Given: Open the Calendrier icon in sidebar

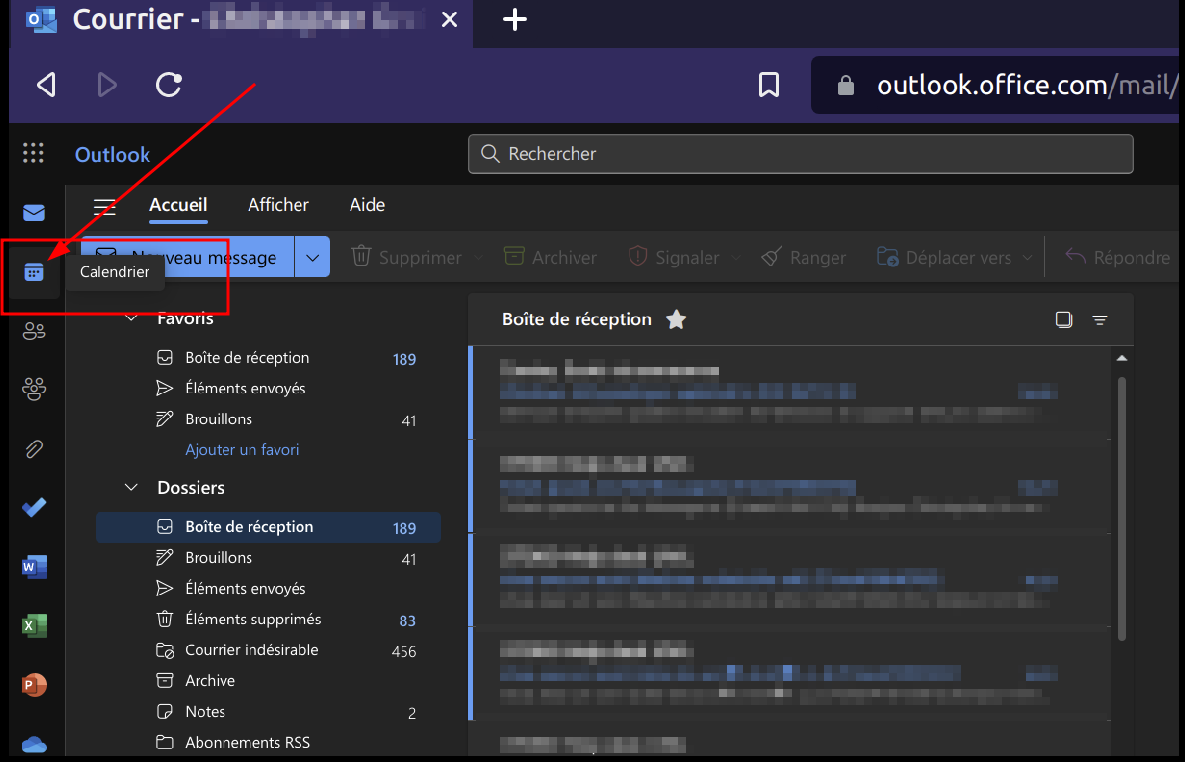Looking at the screenshot, I should click(x=34, y=272).
